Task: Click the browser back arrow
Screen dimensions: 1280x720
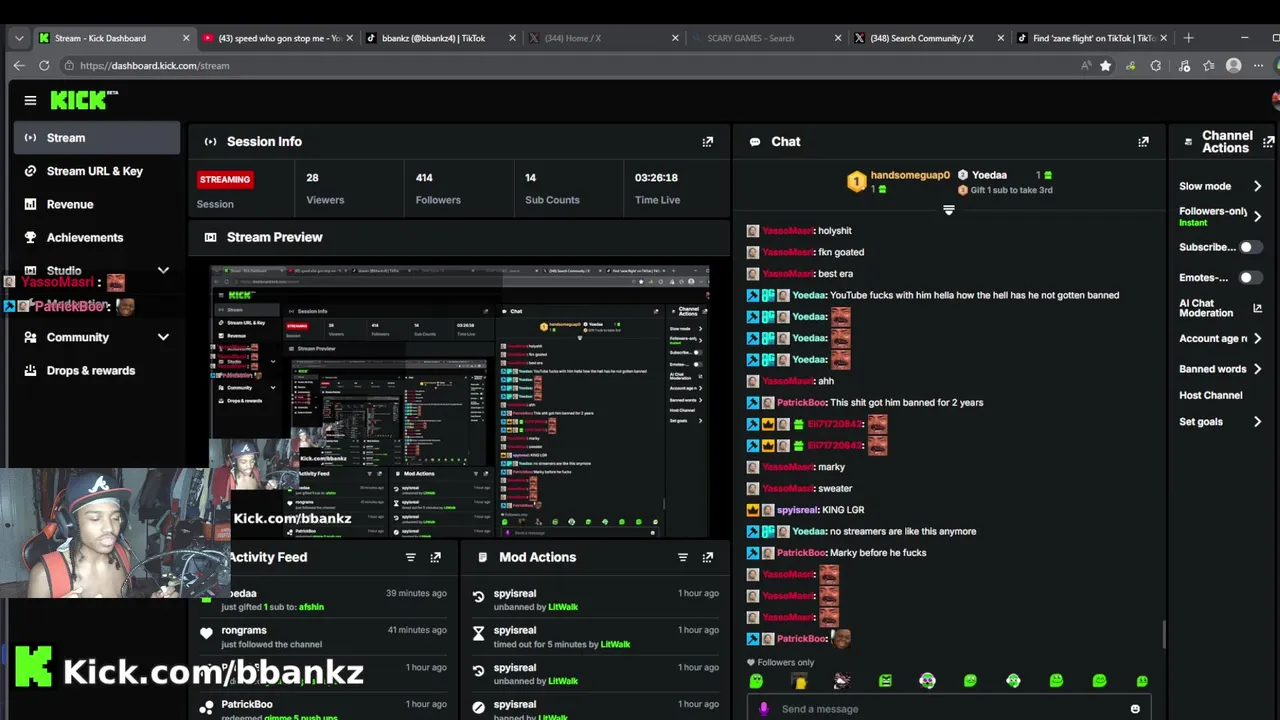Action: [19, 65]
